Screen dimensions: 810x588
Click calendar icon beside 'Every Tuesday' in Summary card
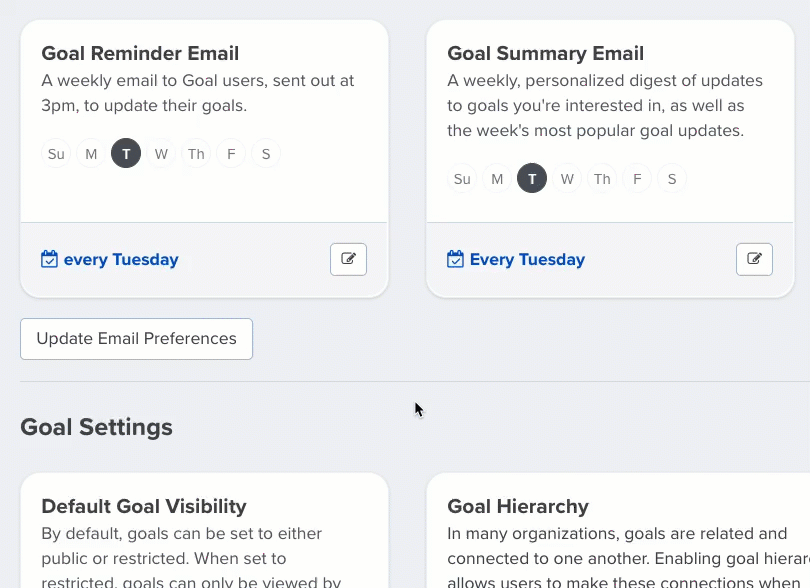(455, 259)
